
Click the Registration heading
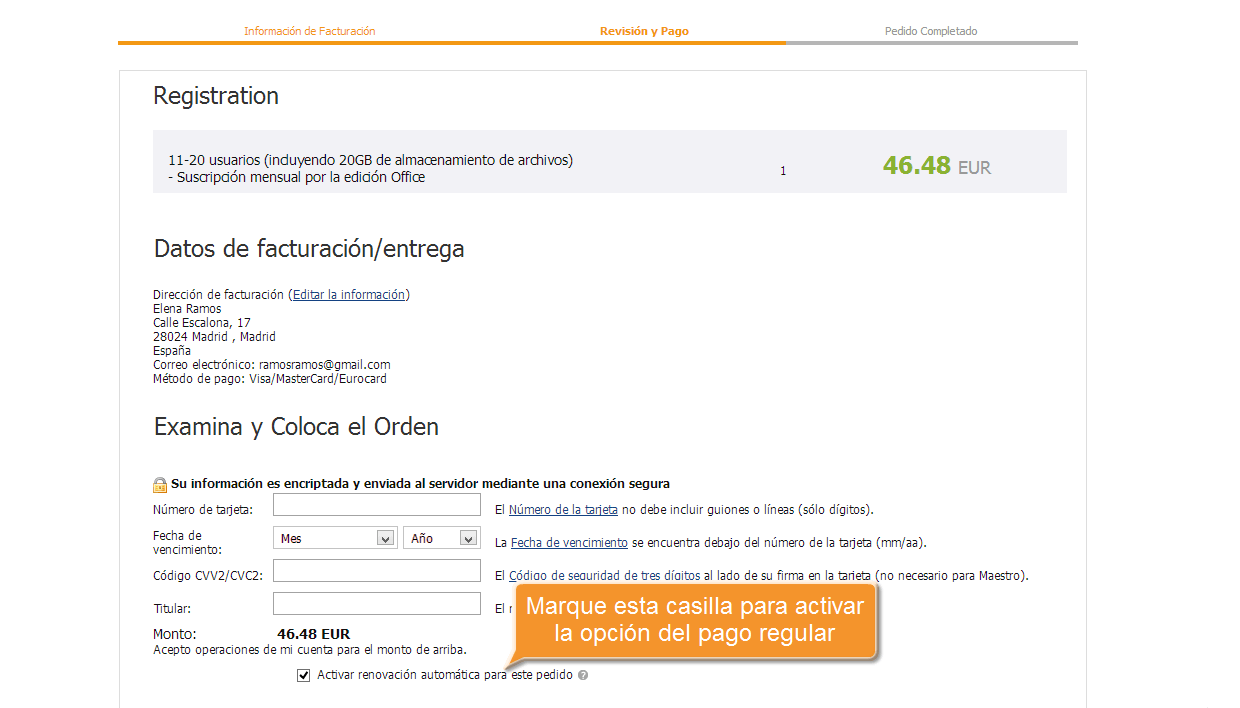pyautogui.click(x=216, y=96)
